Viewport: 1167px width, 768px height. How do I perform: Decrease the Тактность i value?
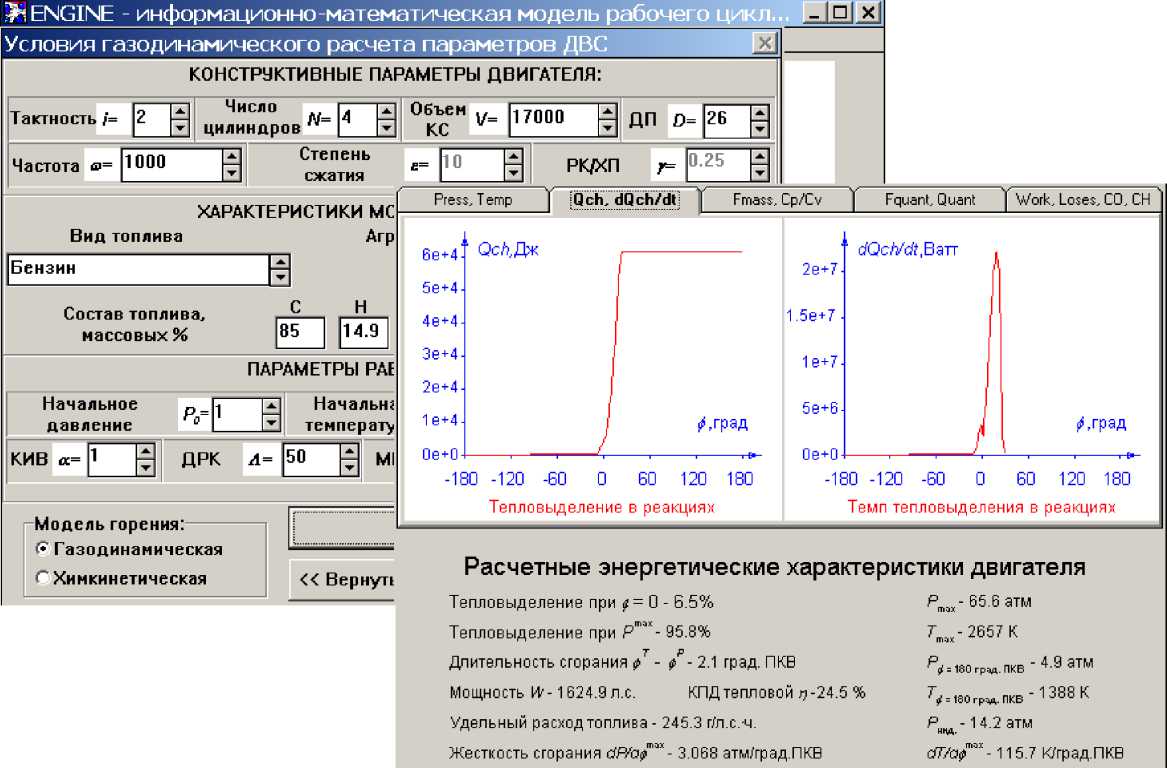coord(179,128)
